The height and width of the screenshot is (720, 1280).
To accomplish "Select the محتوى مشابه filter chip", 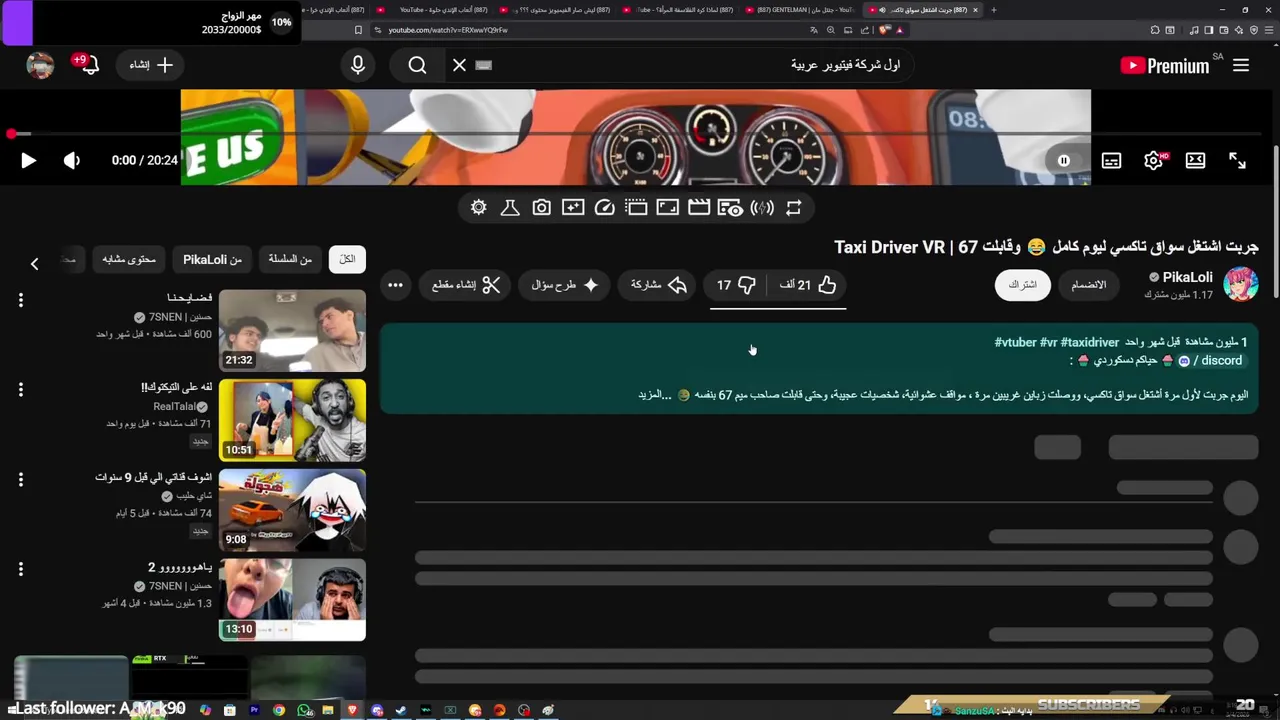I will (x=129, y=259).
